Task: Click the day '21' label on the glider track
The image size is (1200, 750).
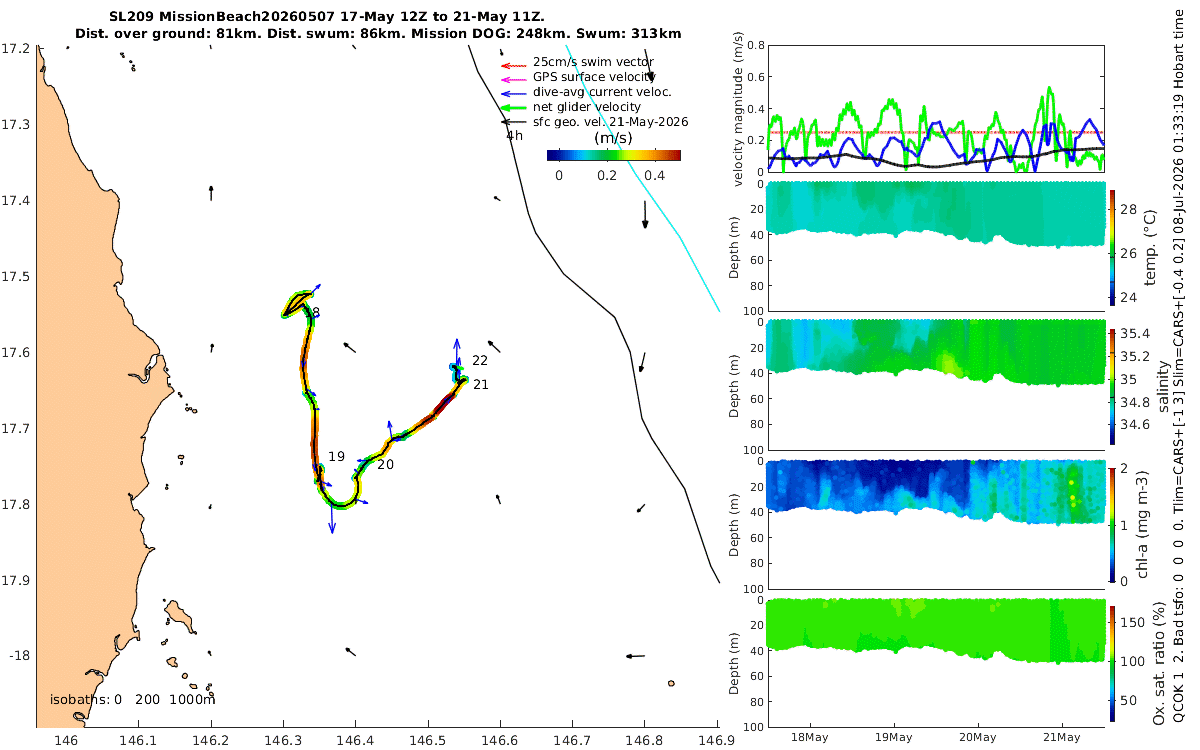Action: [x=480, y=384]
